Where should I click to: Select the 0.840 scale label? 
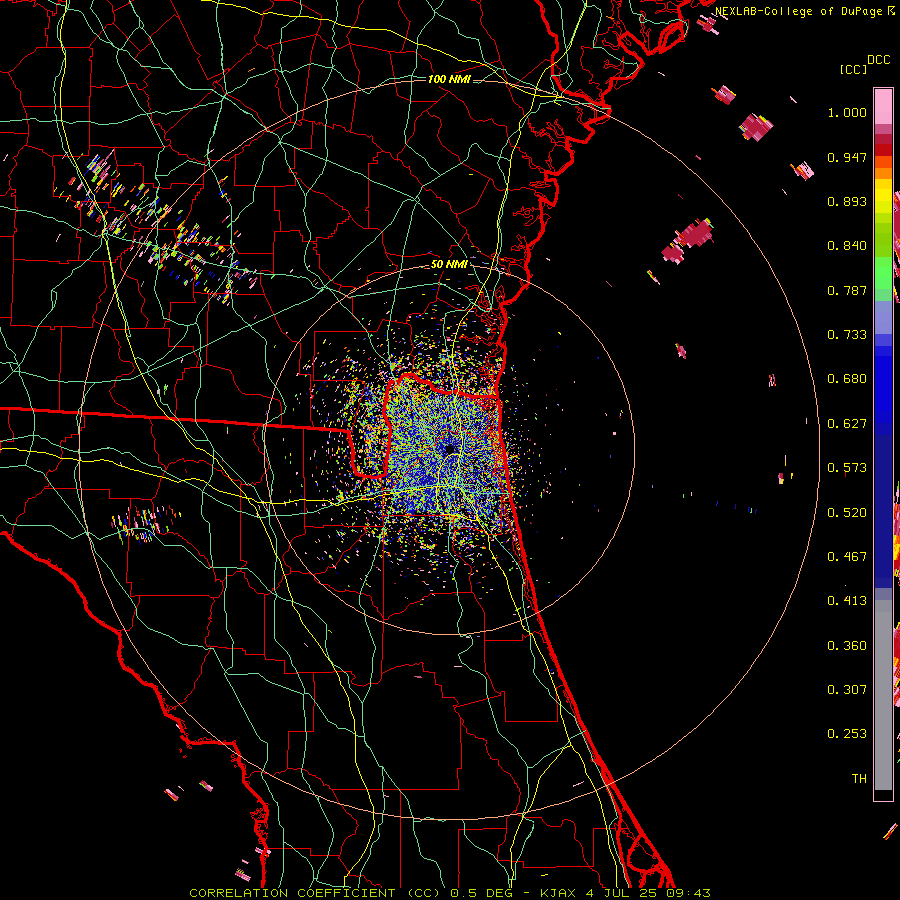point(847,246)
